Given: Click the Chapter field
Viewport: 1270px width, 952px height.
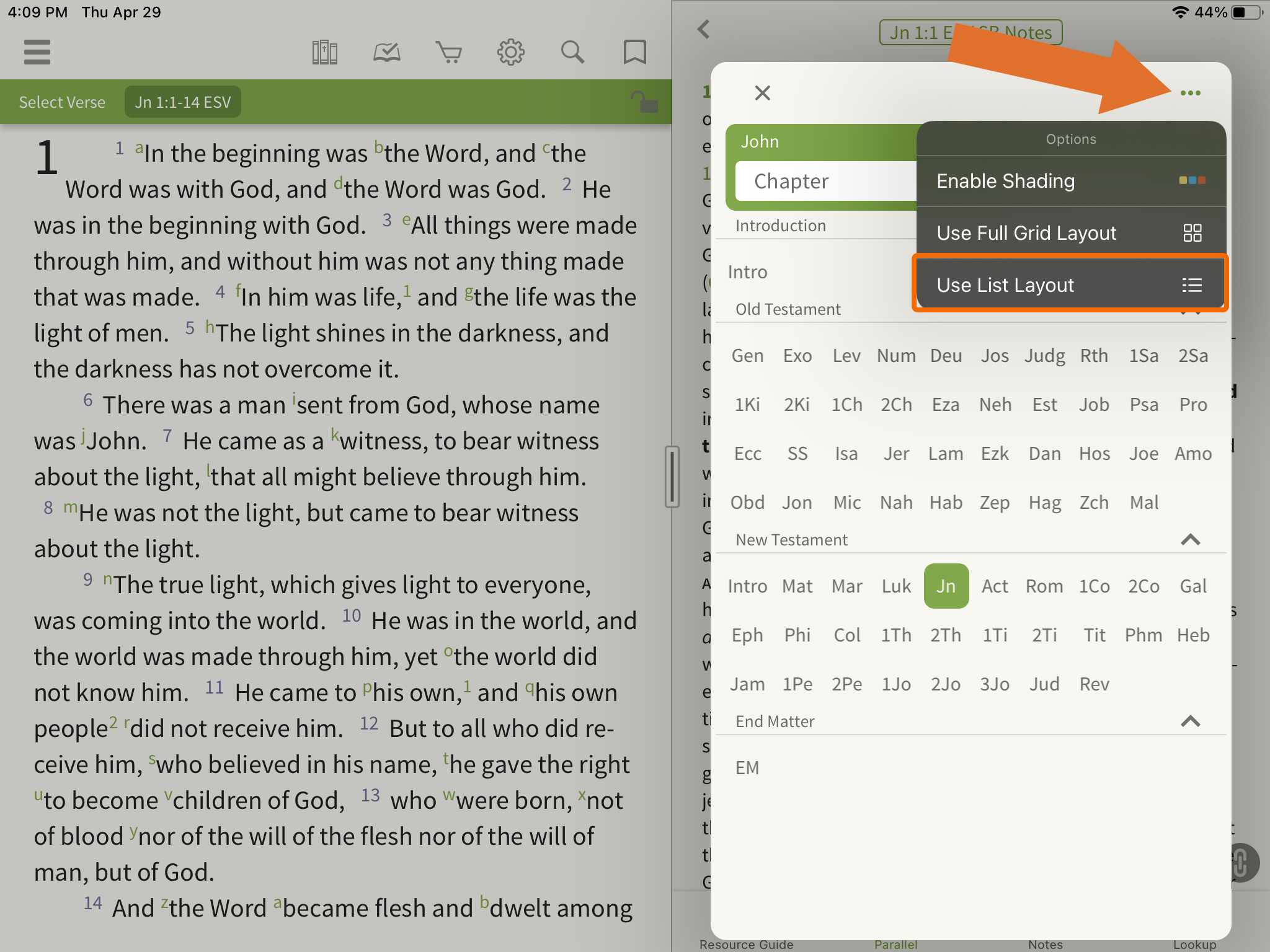Looking at the screenshot, I should click(x=826, y=181).
